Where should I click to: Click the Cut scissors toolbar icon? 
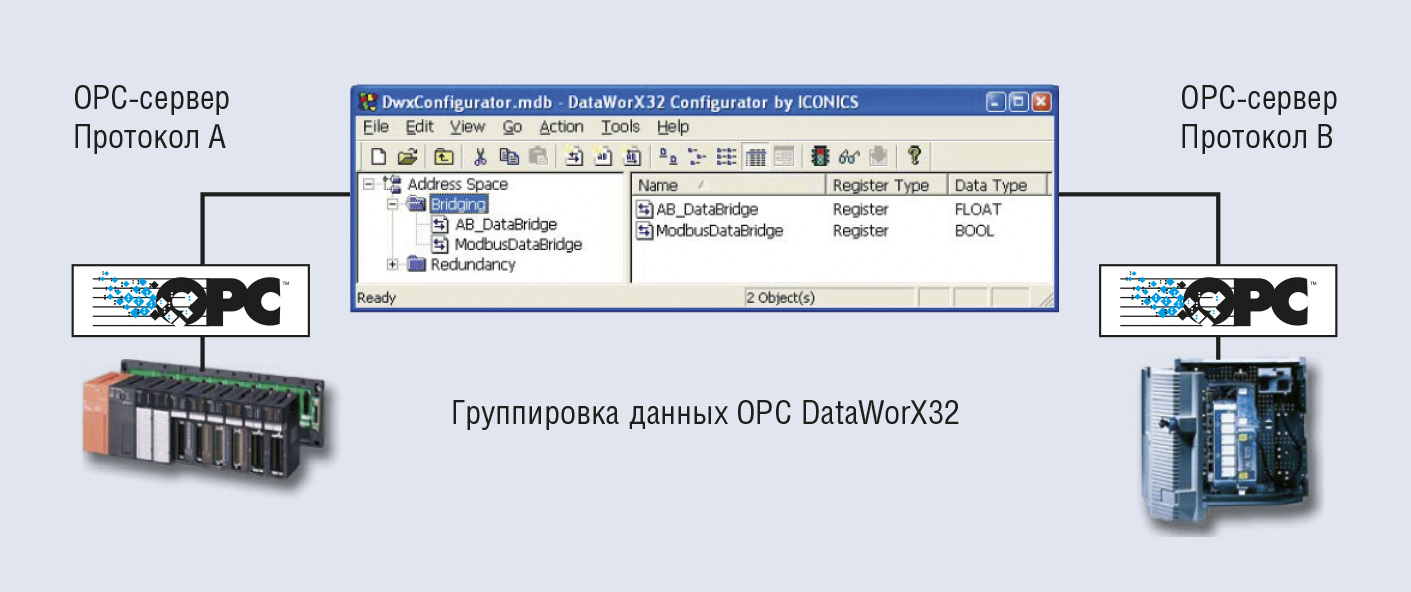coord(480,155)
